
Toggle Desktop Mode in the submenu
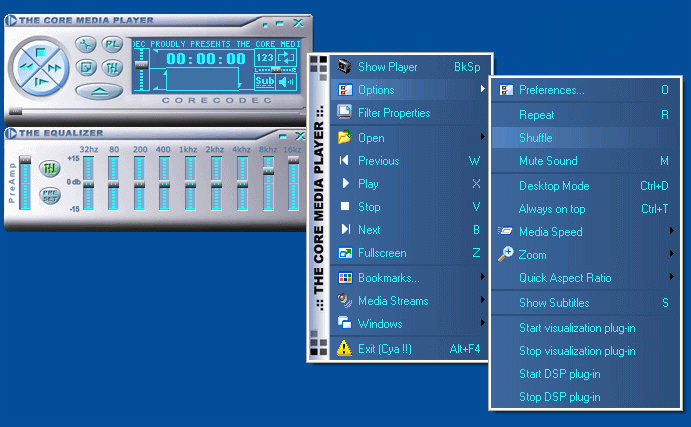coord(586,186)
